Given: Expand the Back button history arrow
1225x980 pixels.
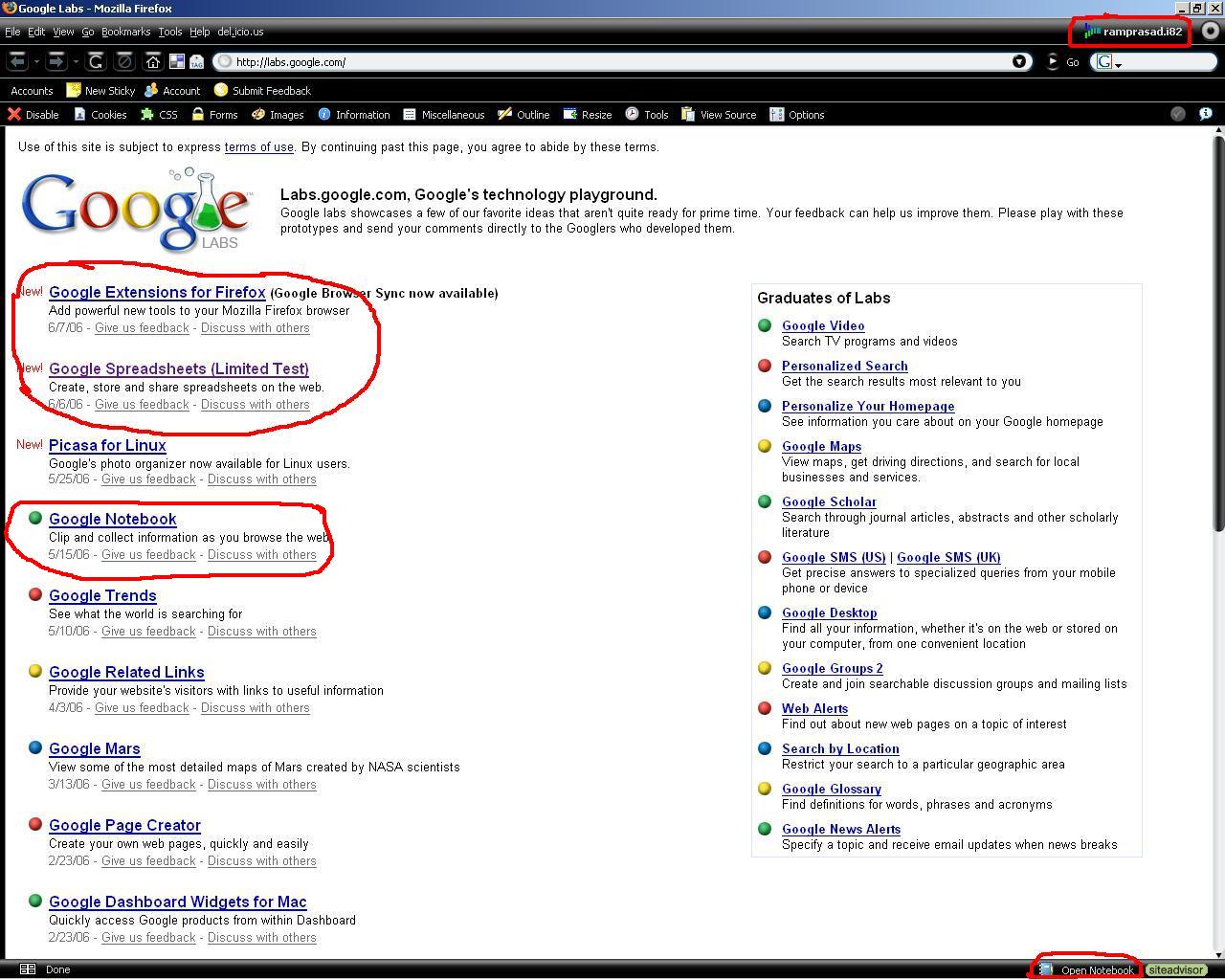Looking at the screenshot, I should (x=36, y=61).
